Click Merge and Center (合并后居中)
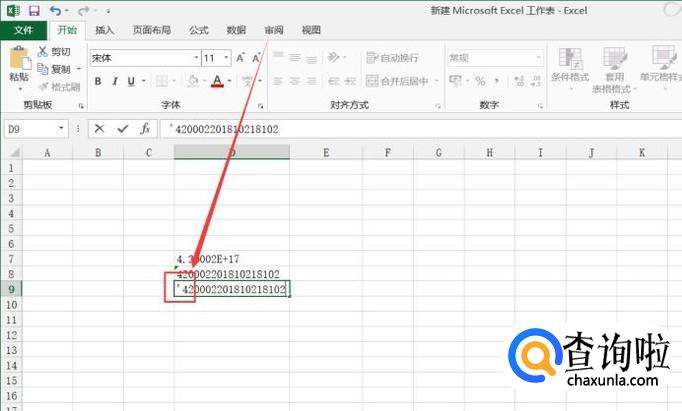Viewport: 682px width, 411px height. pos(397,81)
